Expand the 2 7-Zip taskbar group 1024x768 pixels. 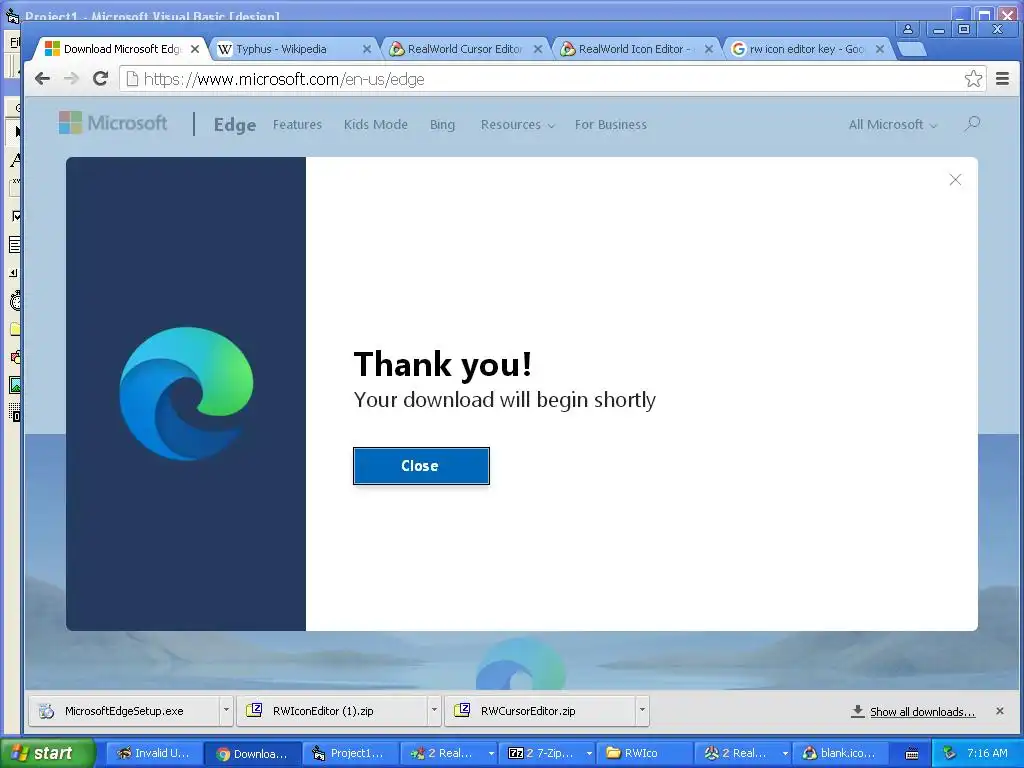[x=589, y=754]
